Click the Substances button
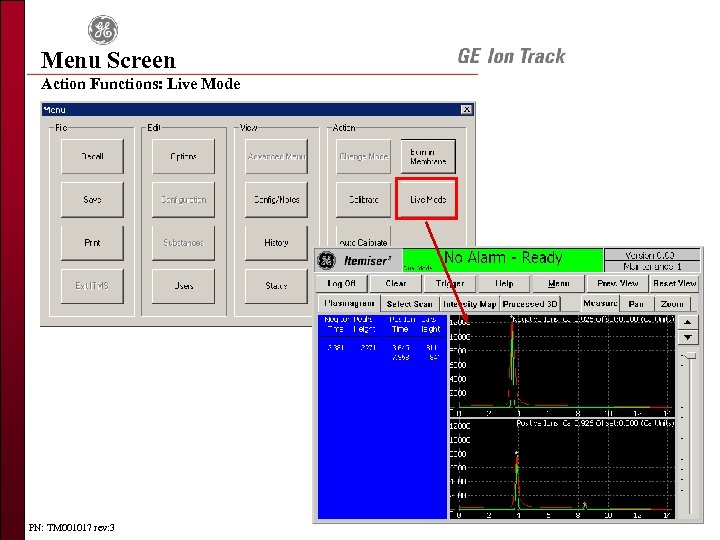The height and width of the screenshot is (540, 720). (183, 243)
